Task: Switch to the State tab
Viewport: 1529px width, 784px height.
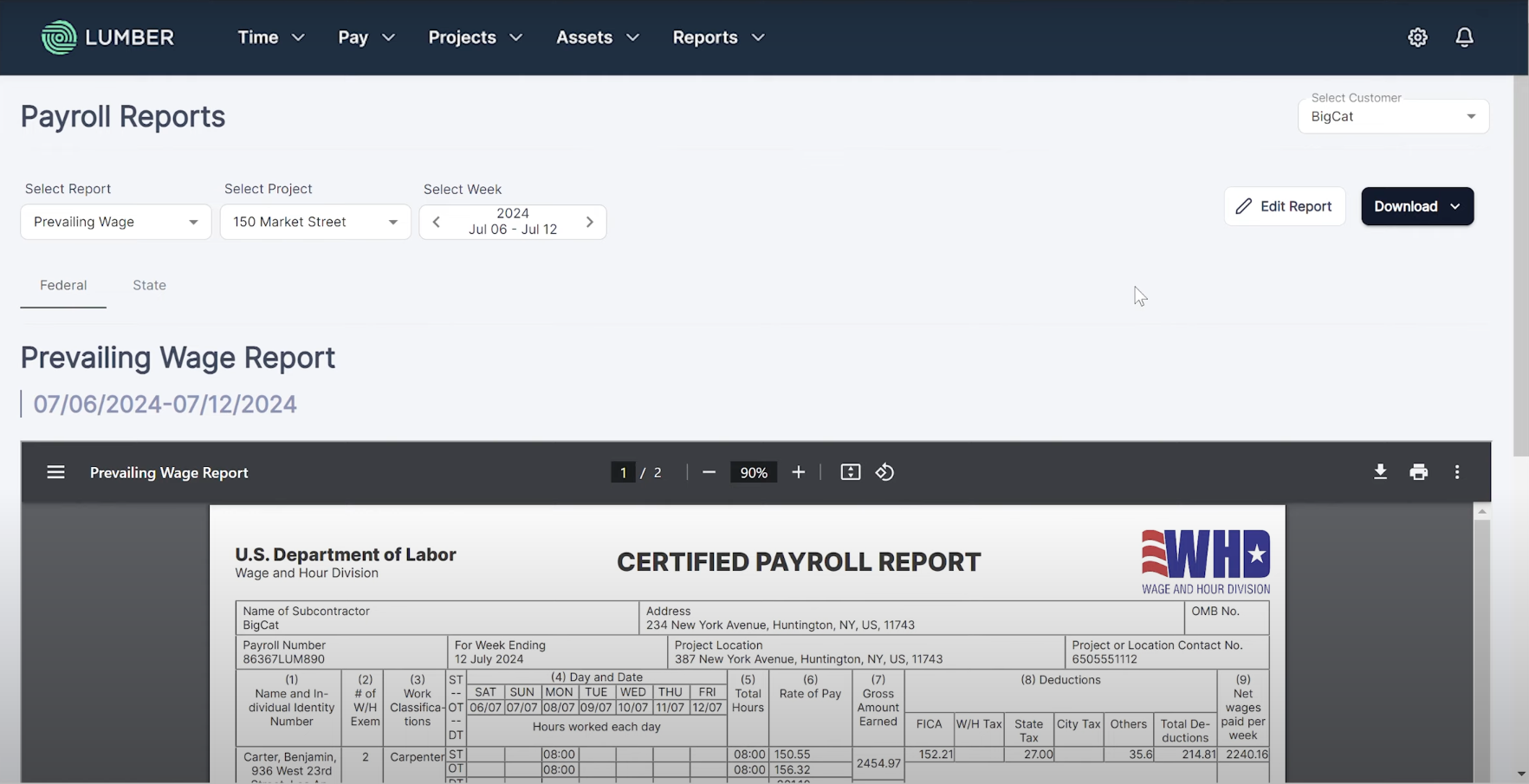Action: coord(149,285)
